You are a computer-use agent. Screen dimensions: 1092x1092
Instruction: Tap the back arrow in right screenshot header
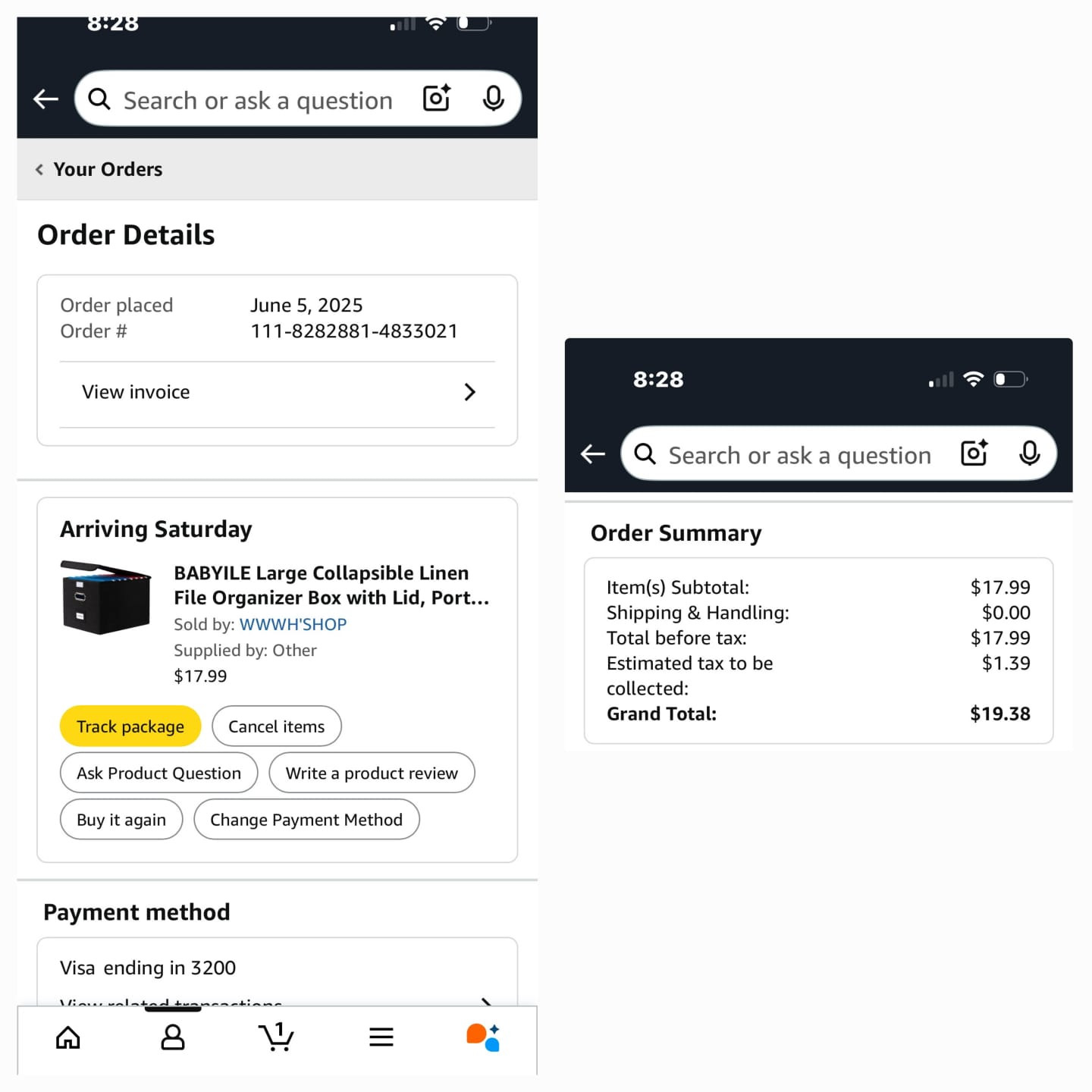click(x=592, y=453)
